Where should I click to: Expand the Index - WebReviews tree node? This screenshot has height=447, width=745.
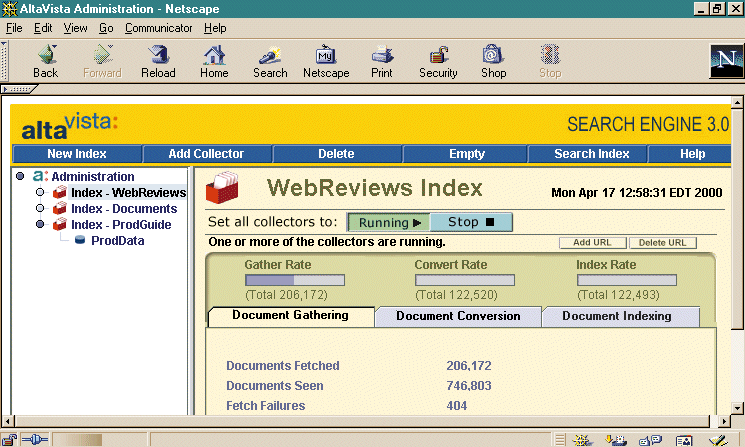point(40,192)
